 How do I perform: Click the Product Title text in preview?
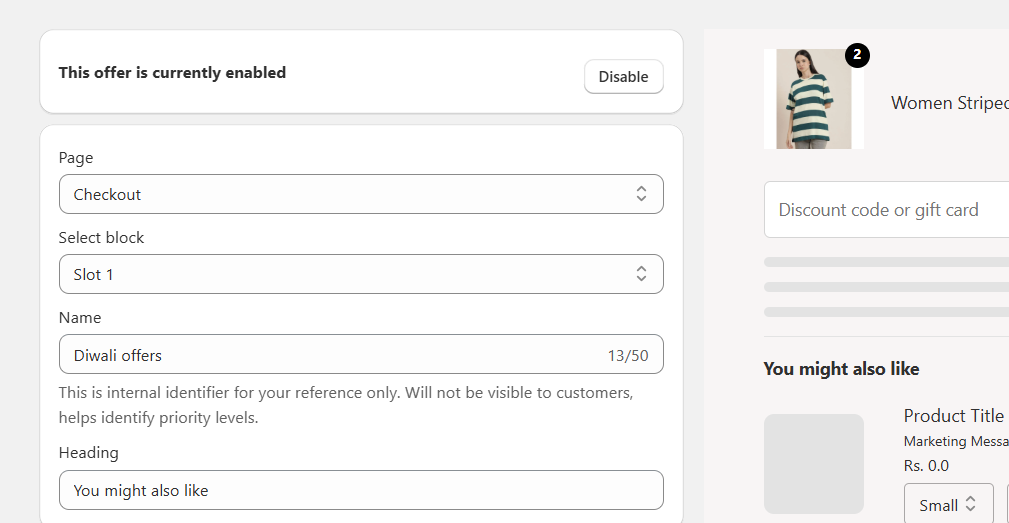(953, 416)
